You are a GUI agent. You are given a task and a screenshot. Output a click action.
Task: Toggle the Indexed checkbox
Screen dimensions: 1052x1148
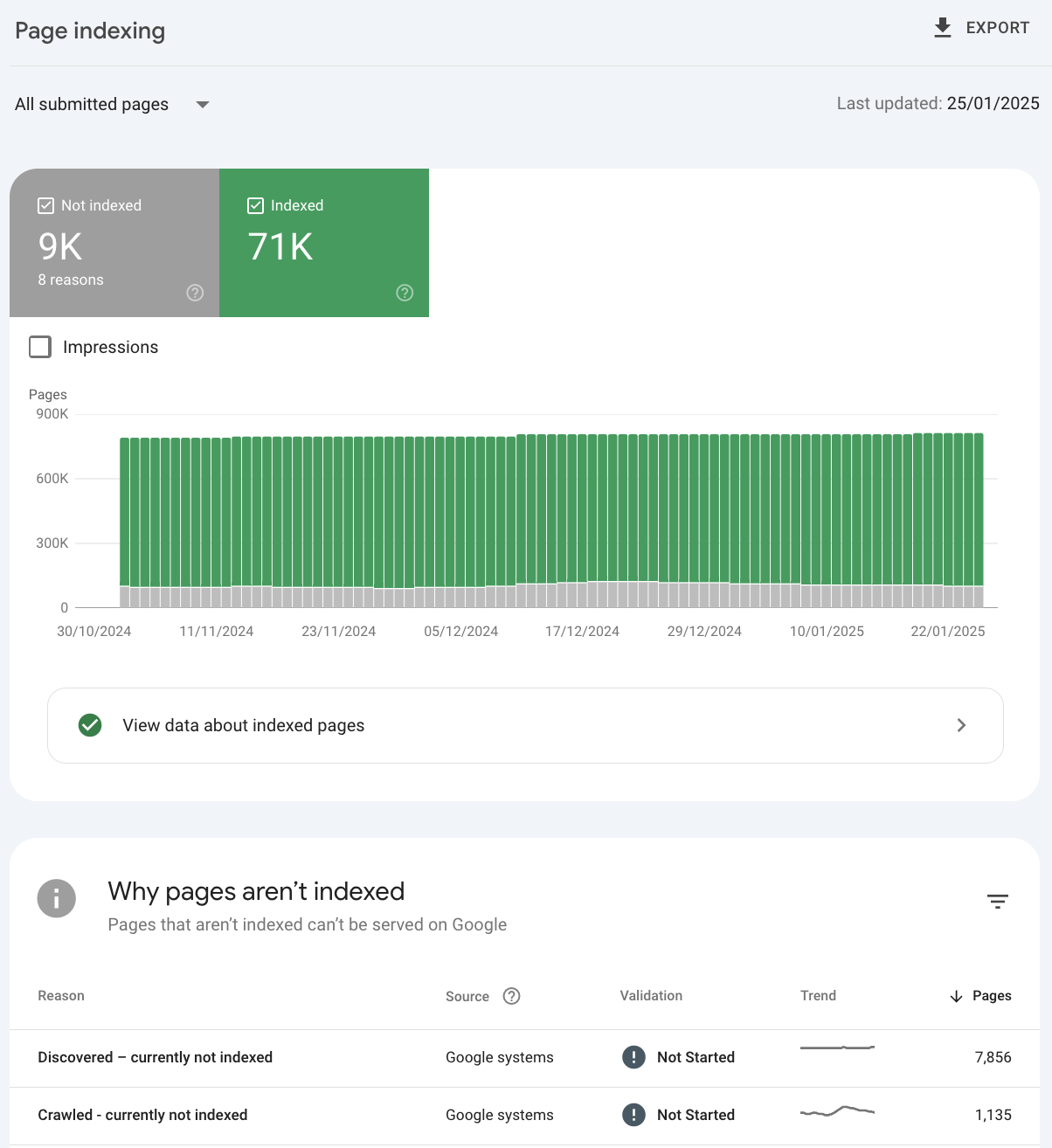coord(256,205)
